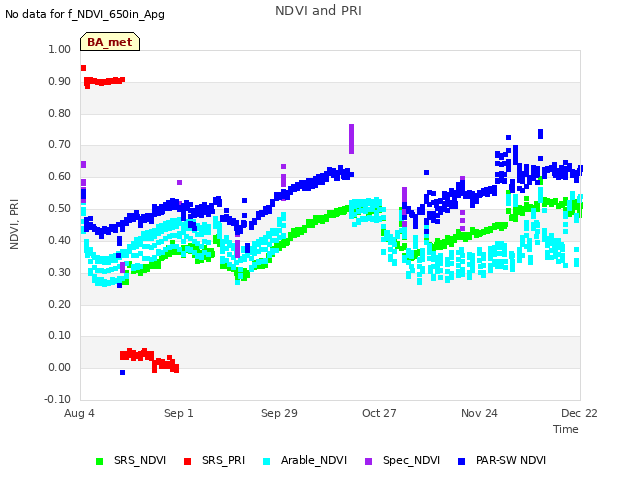Select the Spec_NDVI legend label
Image resolution: width=640 pixels, height=480 pixels.
pos(411,460)
